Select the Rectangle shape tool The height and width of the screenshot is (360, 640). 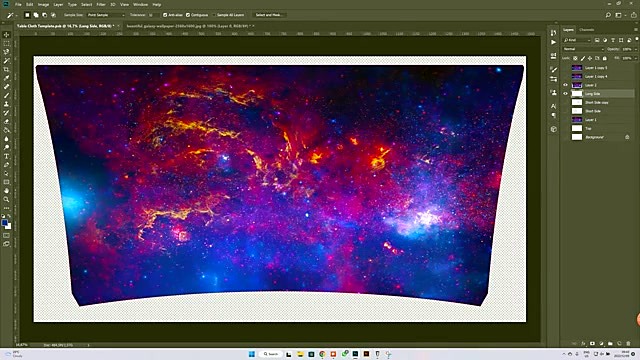coord(6,182)
